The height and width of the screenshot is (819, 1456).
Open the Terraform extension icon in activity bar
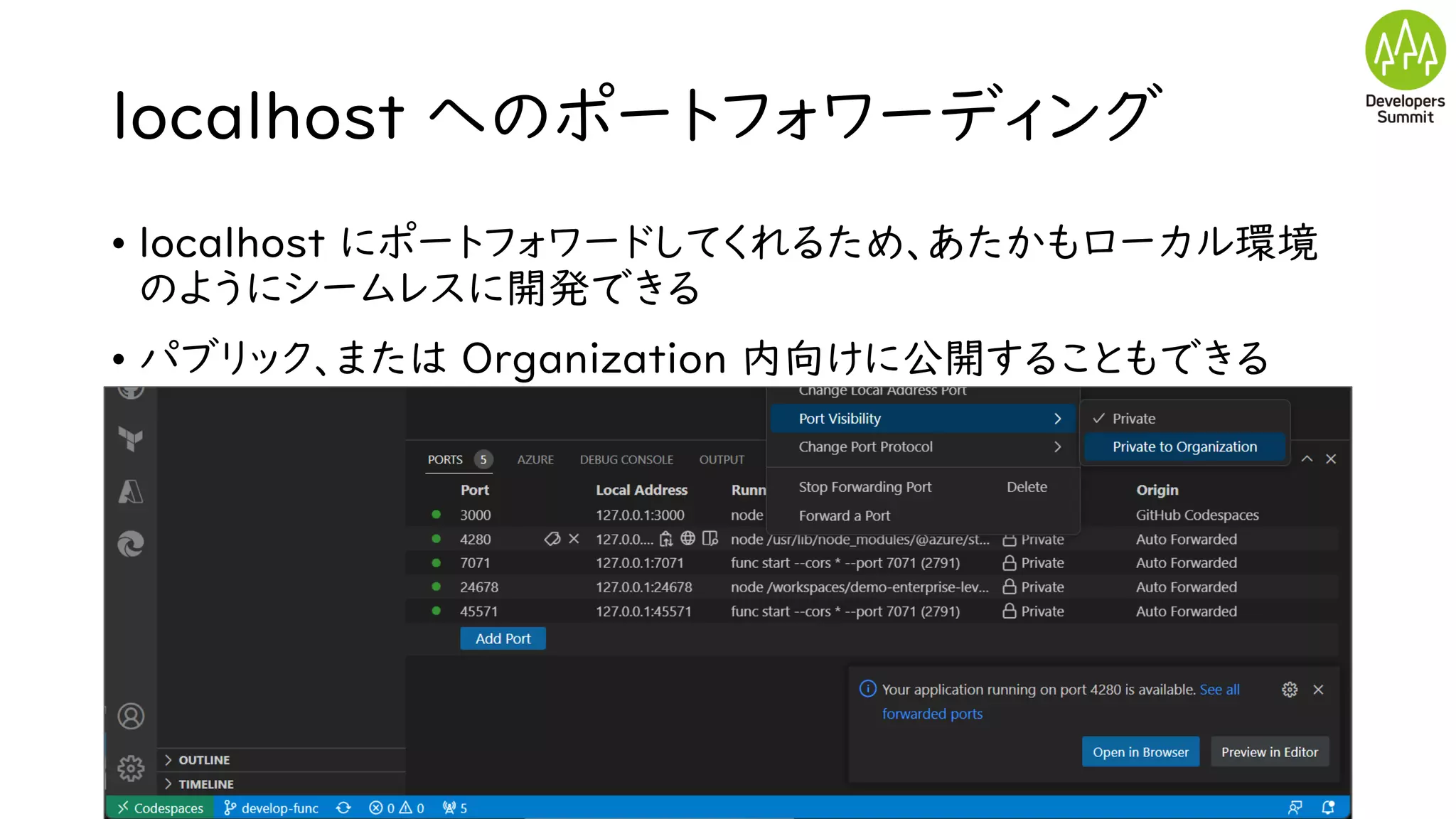coord(131,439)
